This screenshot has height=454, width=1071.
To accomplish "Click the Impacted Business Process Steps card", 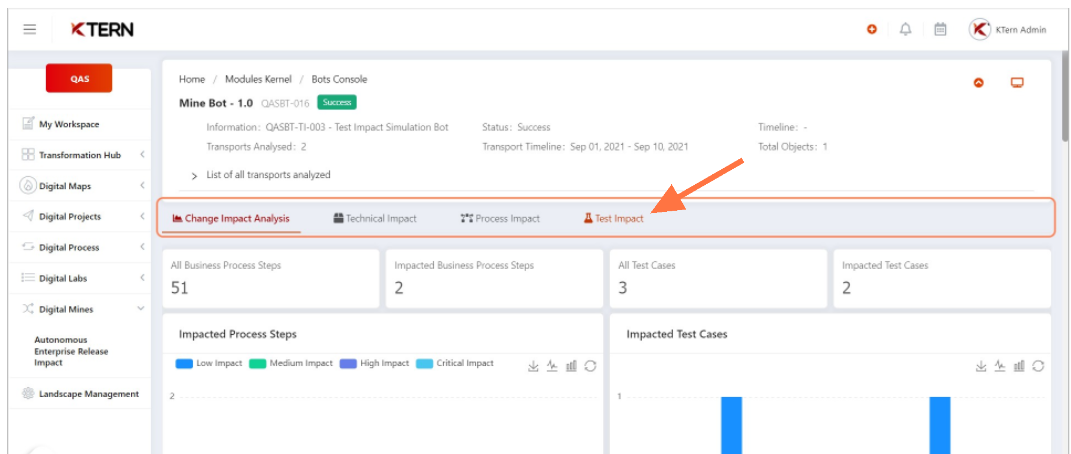I will pos(495,279).
